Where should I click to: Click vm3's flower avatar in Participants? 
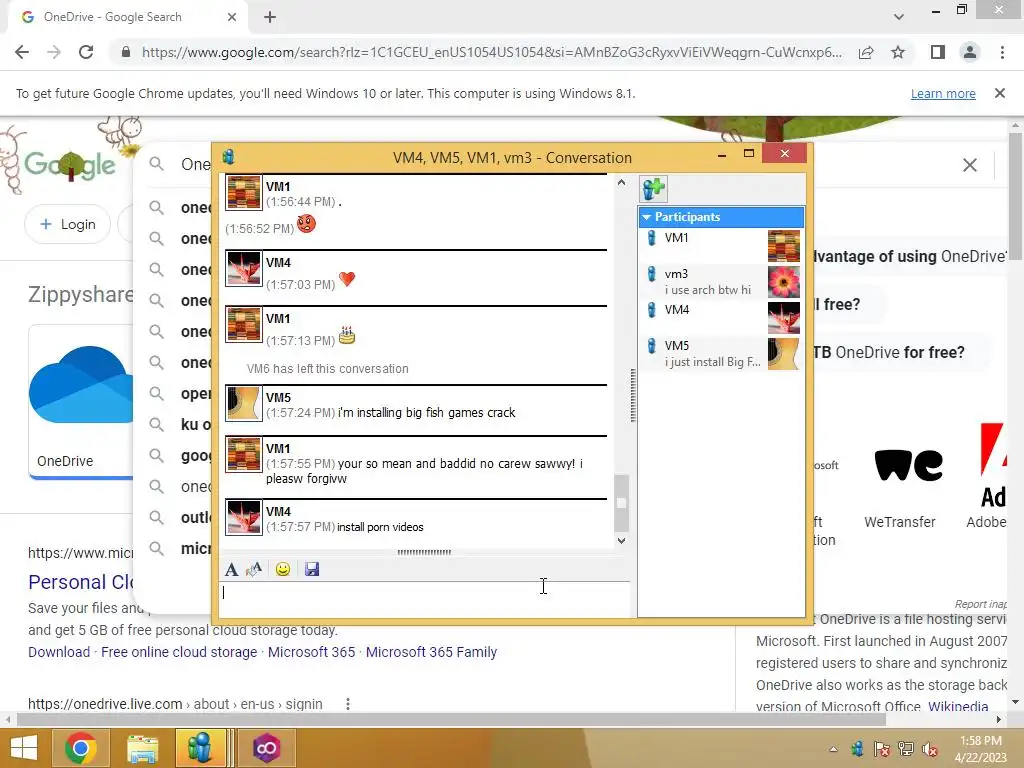[x=784, y=282]
